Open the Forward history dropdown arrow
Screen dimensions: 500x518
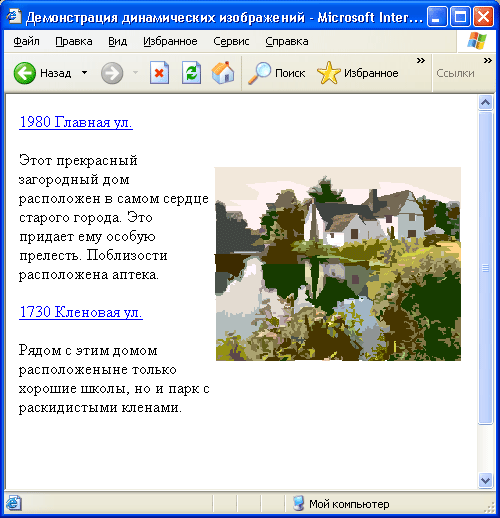pyautogui.click(x=135, y=72)
